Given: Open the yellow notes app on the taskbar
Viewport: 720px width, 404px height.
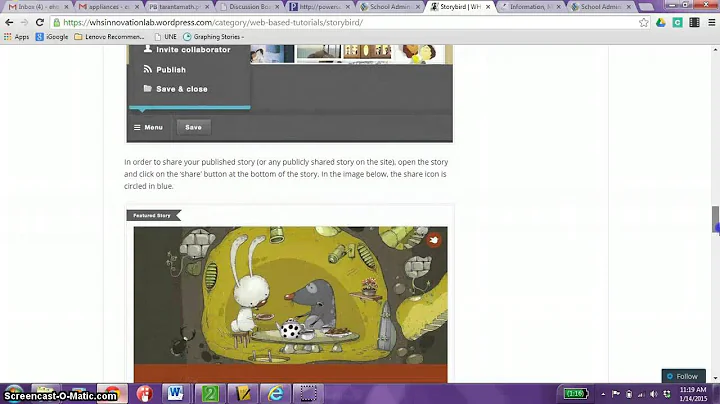Looking at the screenshot, I should [x=243, y=393].
